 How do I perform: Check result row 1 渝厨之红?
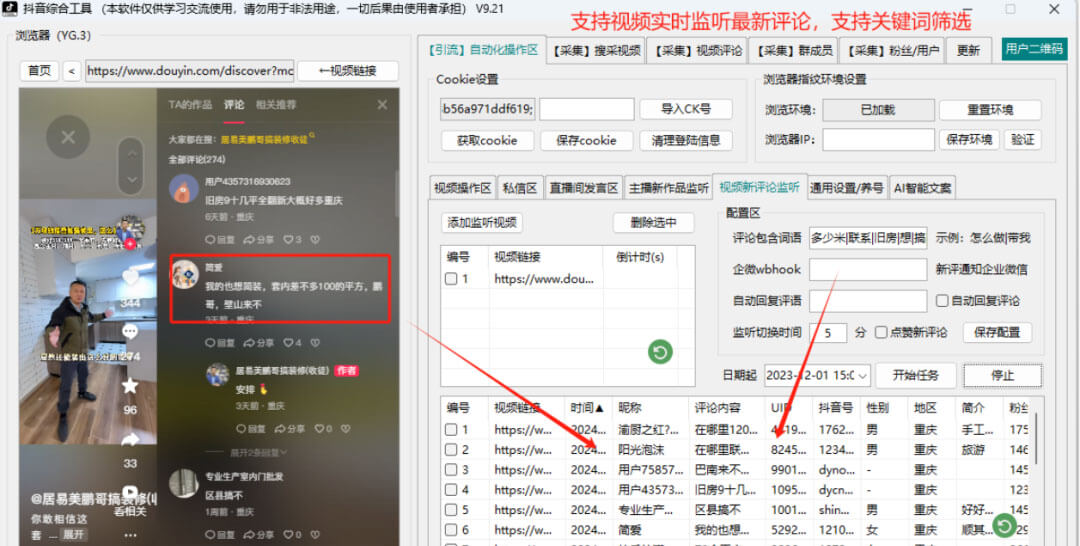click(451, 430)
